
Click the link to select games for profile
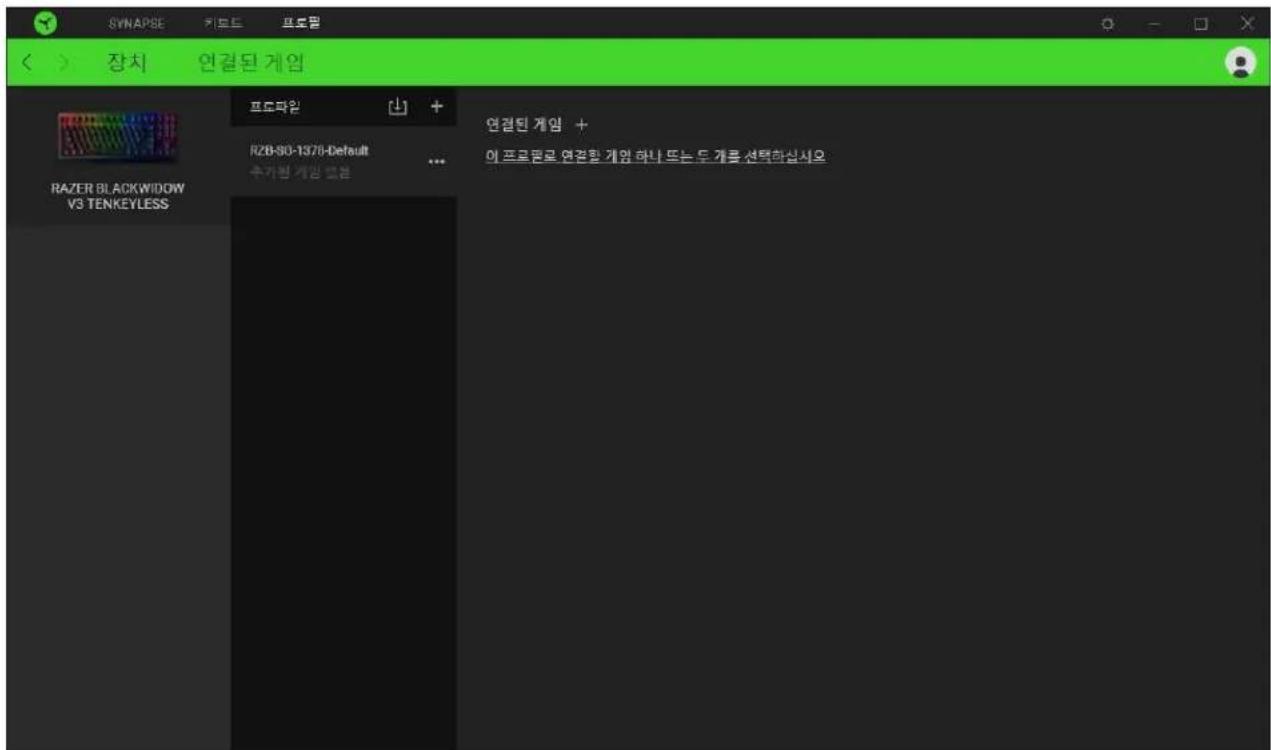[x=655, y=157]
